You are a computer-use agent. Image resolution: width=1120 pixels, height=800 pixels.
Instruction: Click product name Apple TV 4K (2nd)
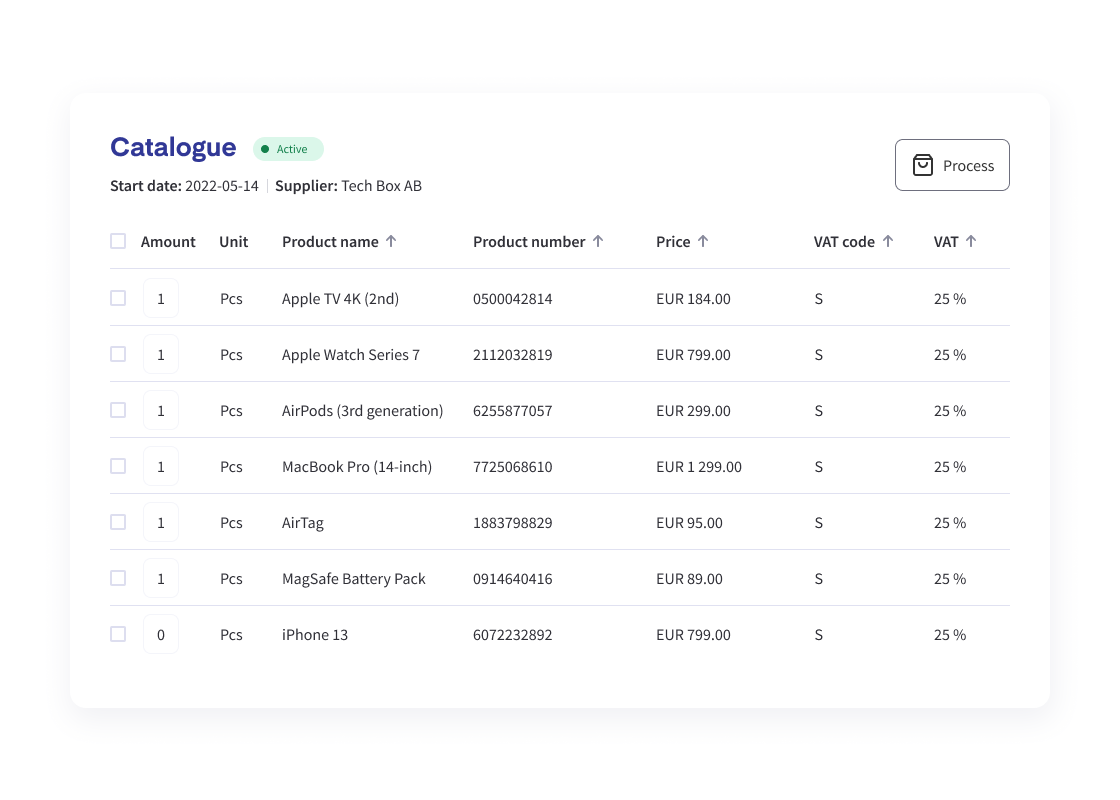tap(341, 299)
